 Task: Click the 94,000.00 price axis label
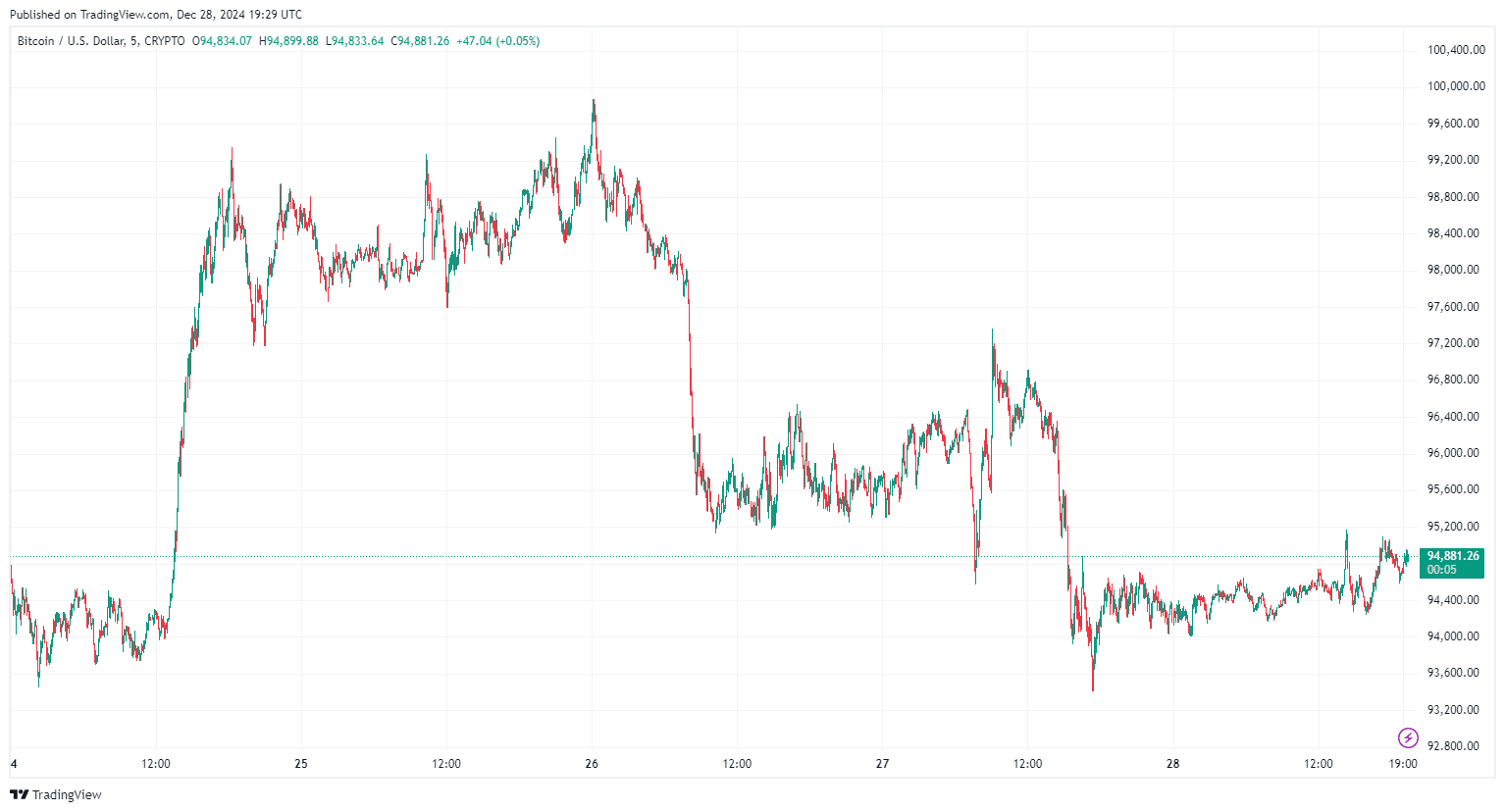(1453, 636)
